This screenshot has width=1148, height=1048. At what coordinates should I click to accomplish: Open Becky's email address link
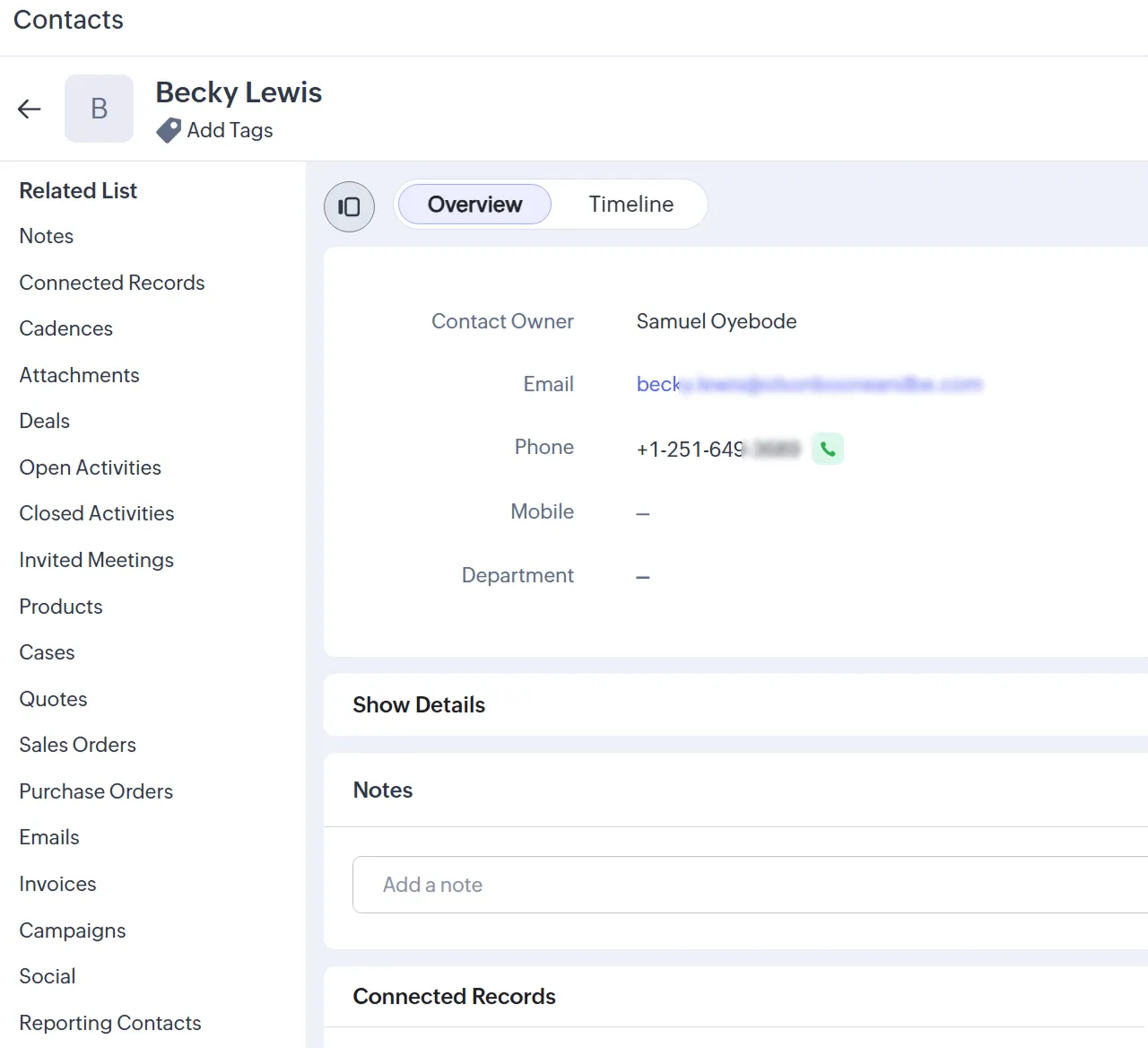tap(809, 385)
